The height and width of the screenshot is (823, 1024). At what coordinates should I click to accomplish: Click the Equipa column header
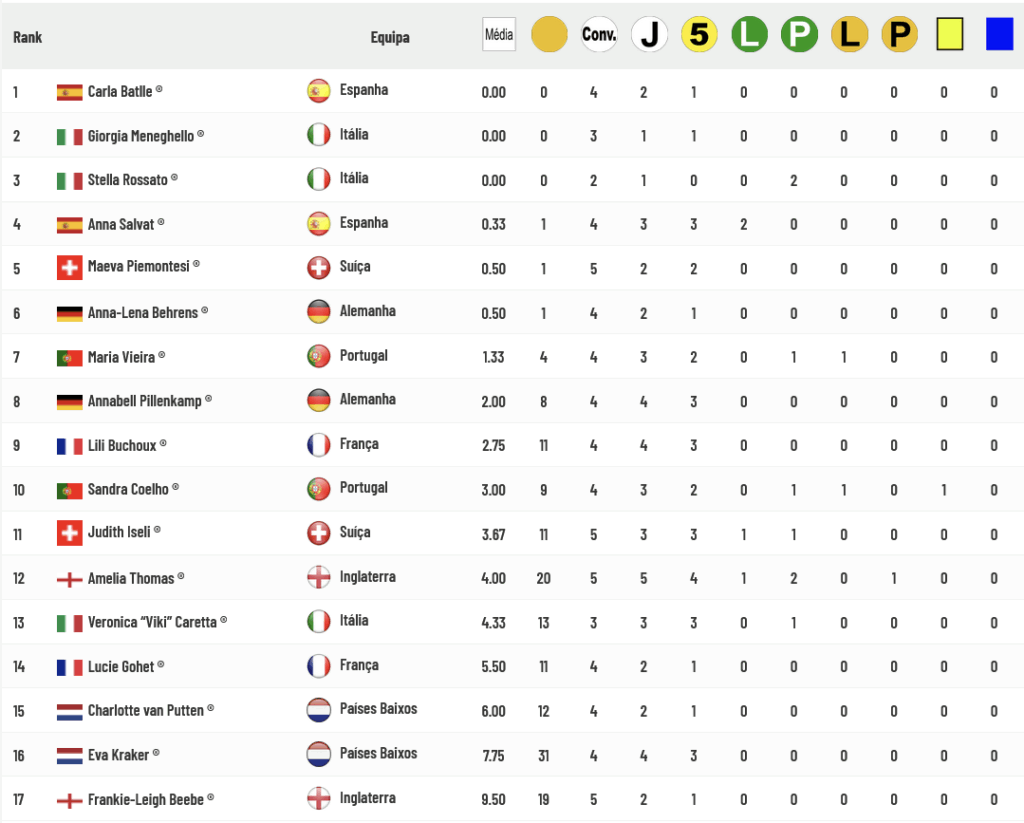[x=390, y=37]
